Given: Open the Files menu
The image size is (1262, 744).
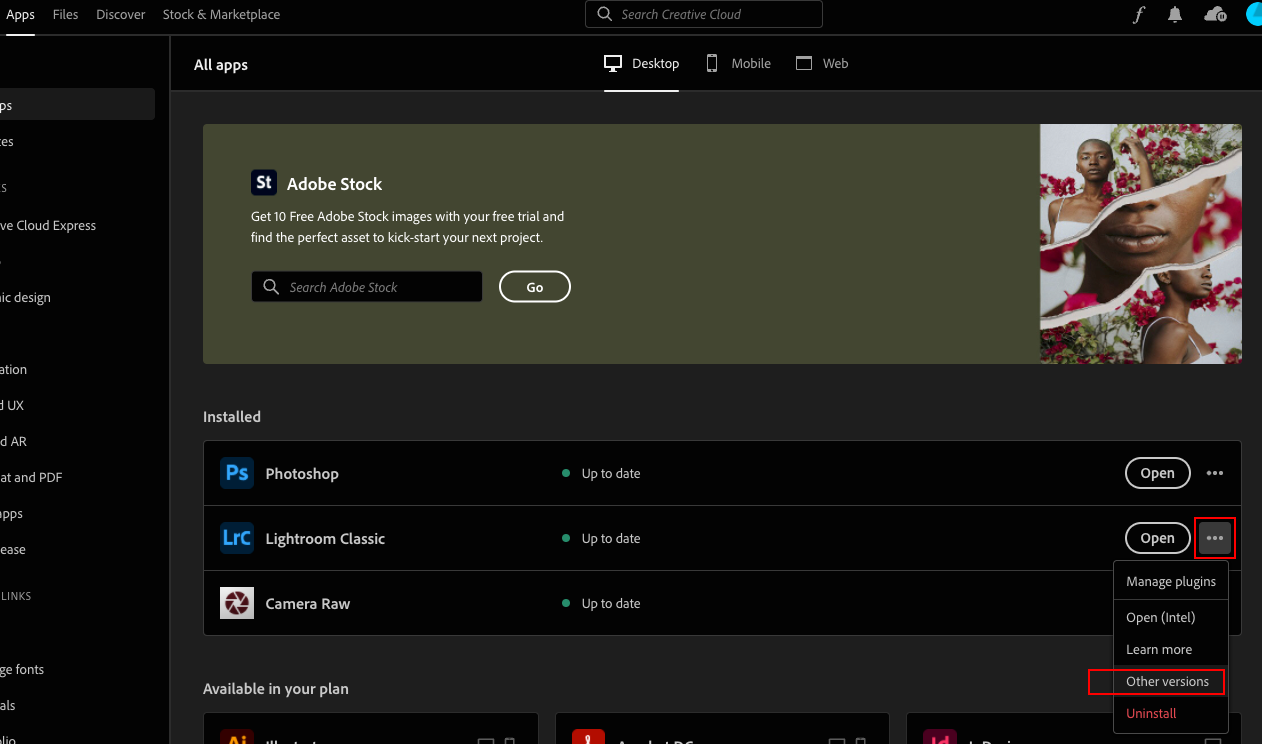Looking at the screenshot, I should tap(65, 15).
